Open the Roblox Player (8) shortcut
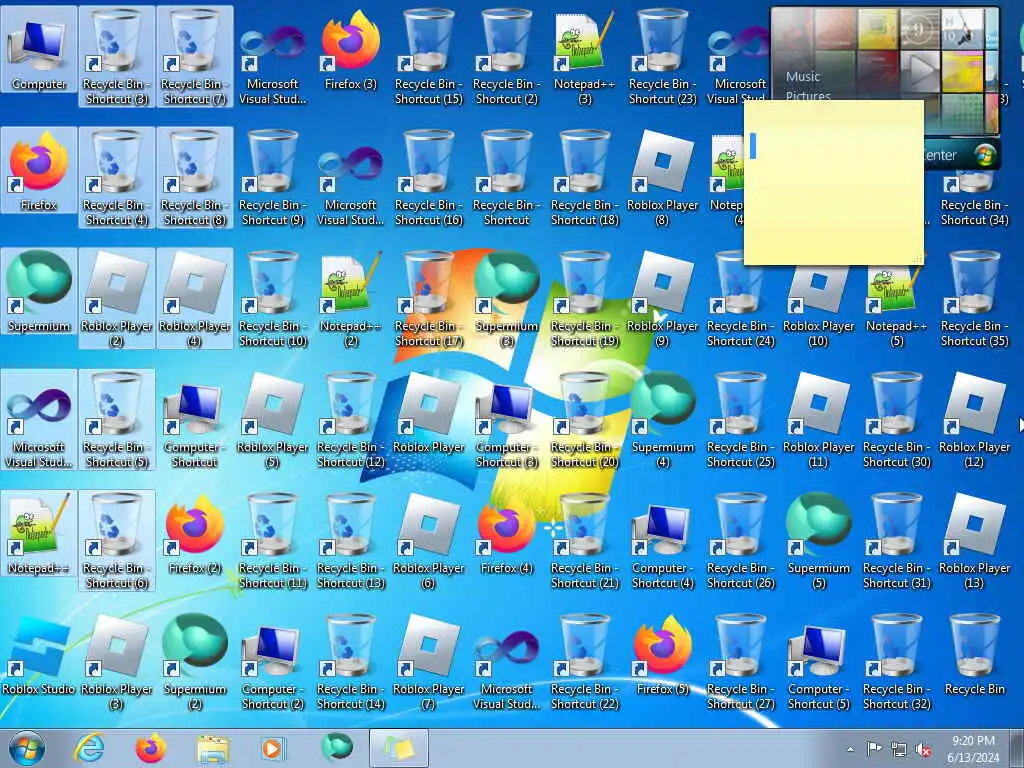Image resolution: width=1024 pixels, height=768 pixels. (x=662, y=178)
